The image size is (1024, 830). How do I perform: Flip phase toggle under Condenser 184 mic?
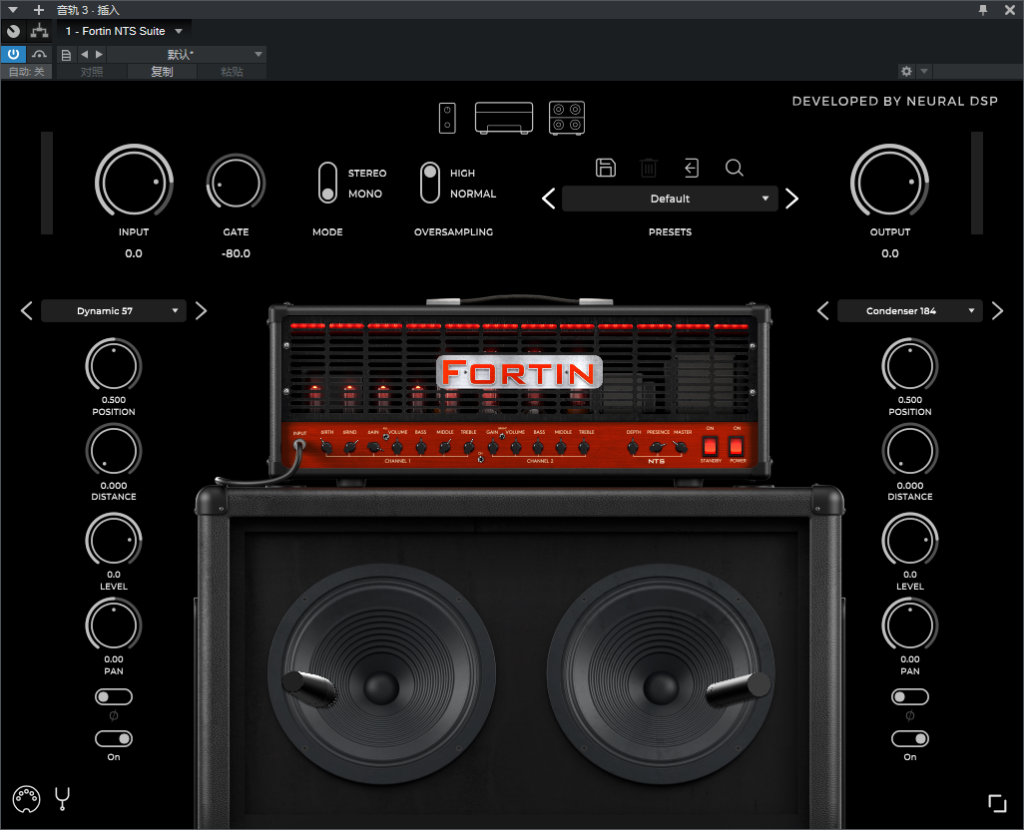point(910,697)
